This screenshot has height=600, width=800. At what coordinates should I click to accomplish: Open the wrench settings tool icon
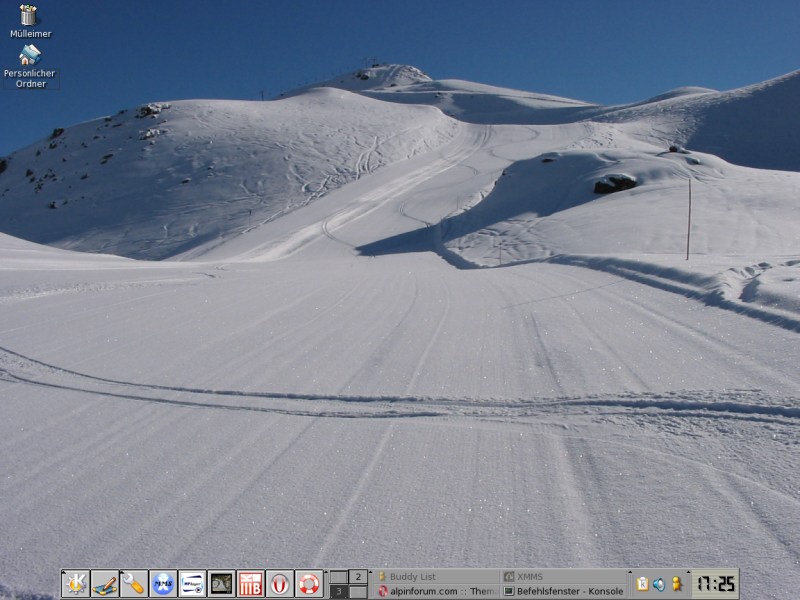point(133,583)
